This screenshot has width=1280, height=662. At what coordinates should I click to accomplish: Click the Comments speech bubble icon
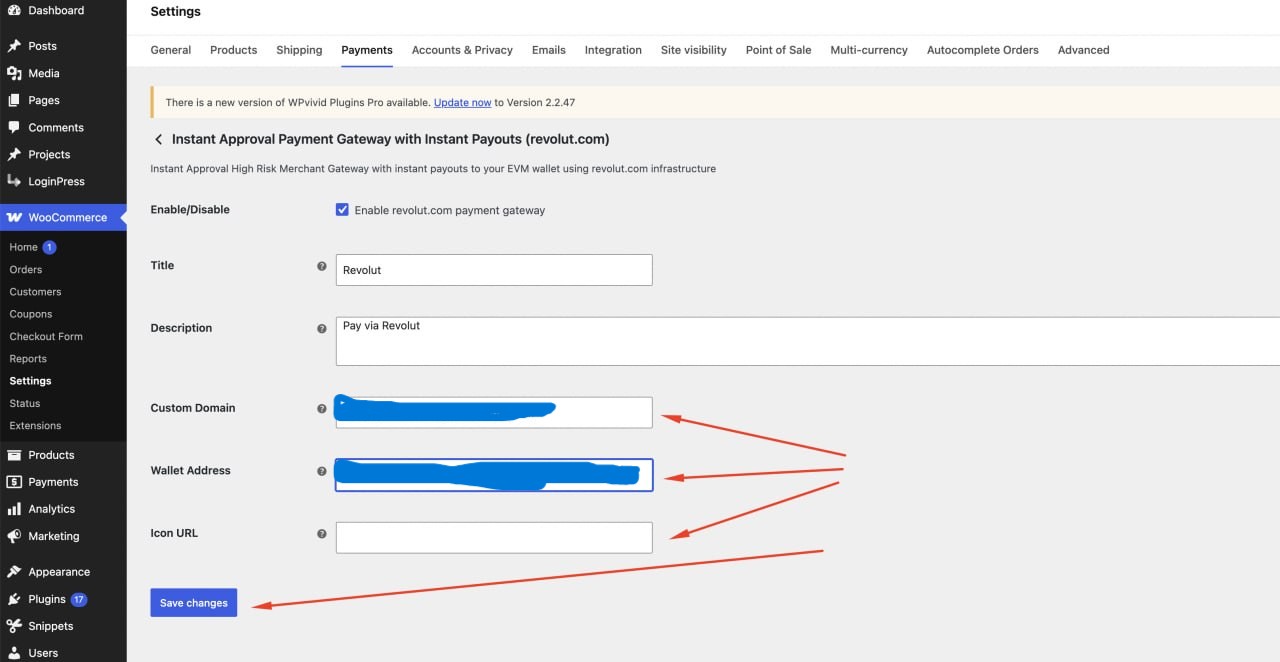point(14,127)
